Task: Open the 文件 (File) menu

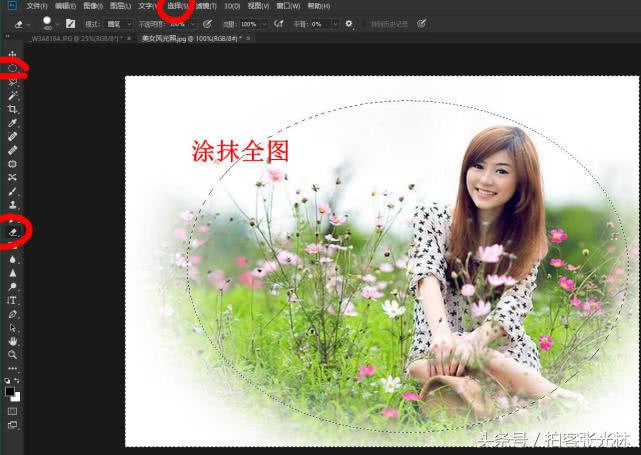Action: (37, 6)
